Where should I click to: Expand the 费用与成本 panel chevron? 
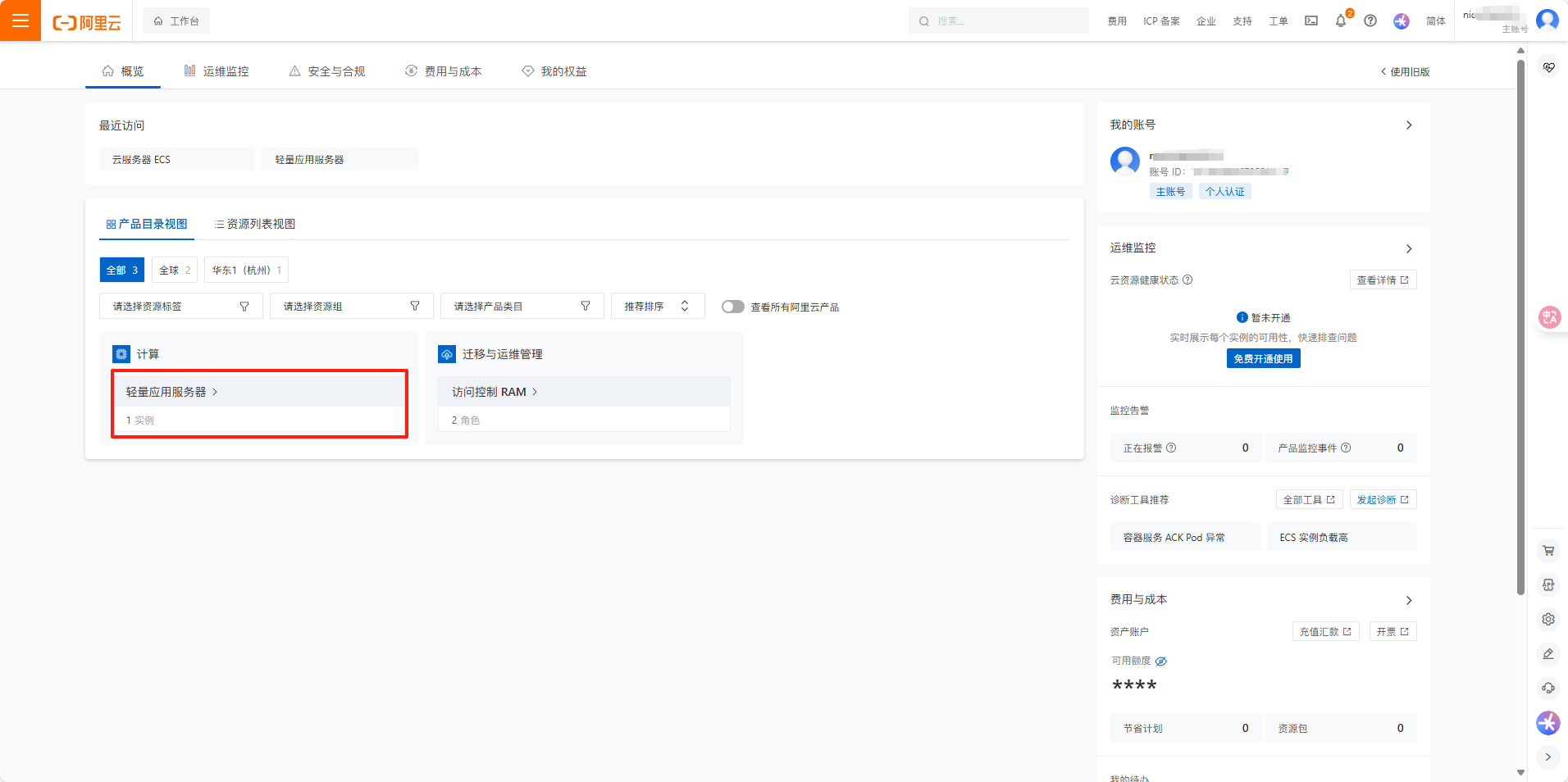[1409, 600]
